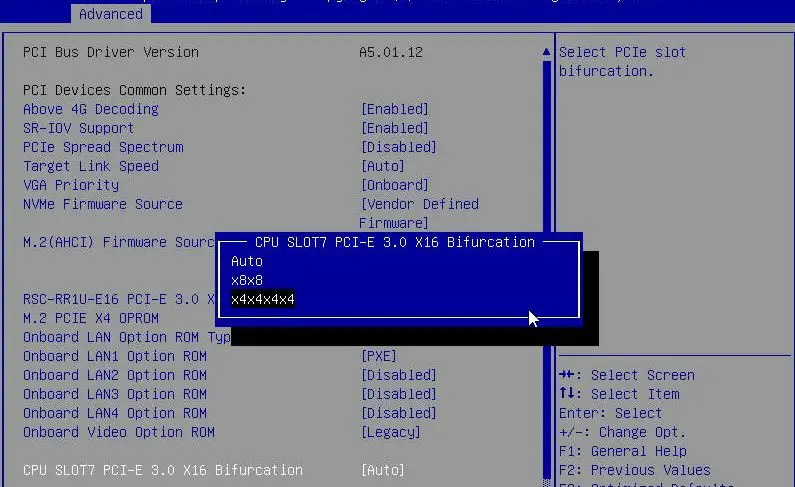Open Target Link Speed Auto dropdown
This screenshot has width=795, height=487.
click(x=382, y=166)
